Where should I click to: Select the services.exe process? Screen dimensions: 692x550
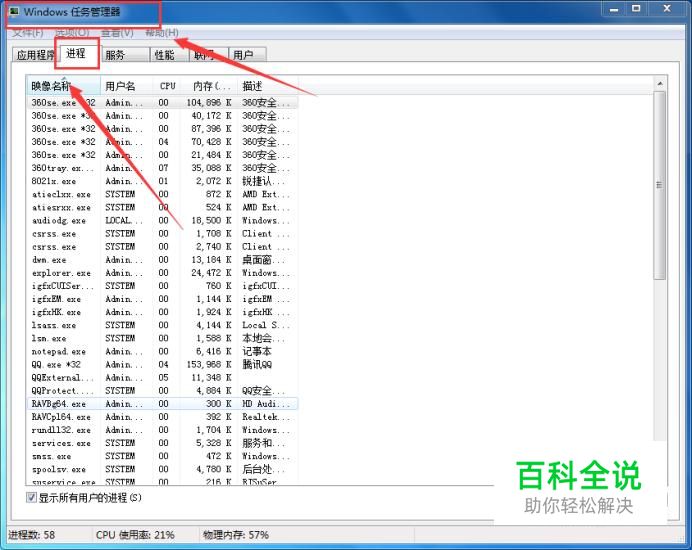[x=162, y=443]
